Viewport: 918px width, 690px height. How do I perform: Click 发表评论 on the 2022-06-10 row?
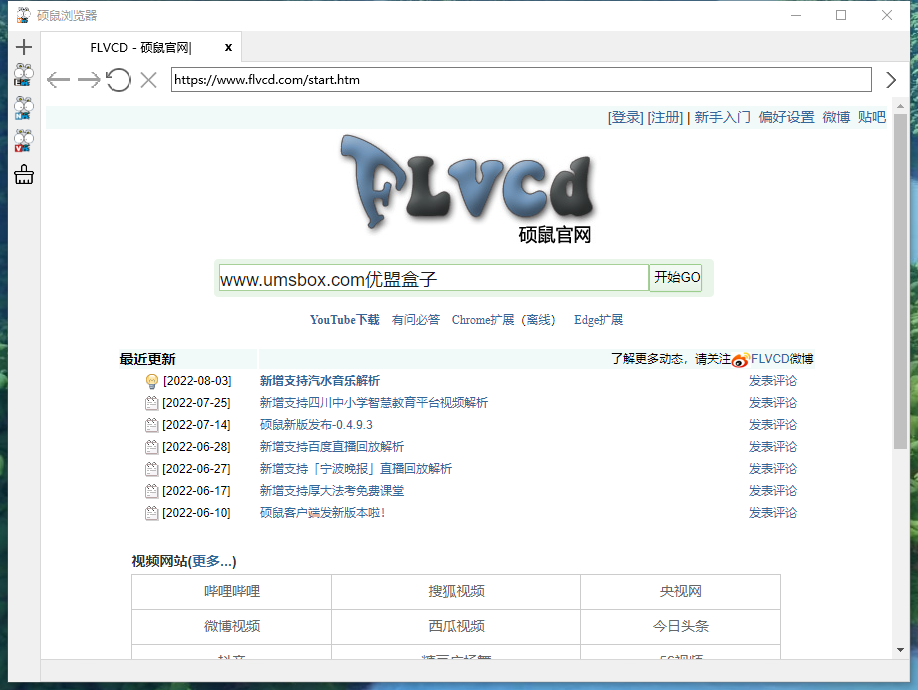pyautogui.click(x=773, y=513)
